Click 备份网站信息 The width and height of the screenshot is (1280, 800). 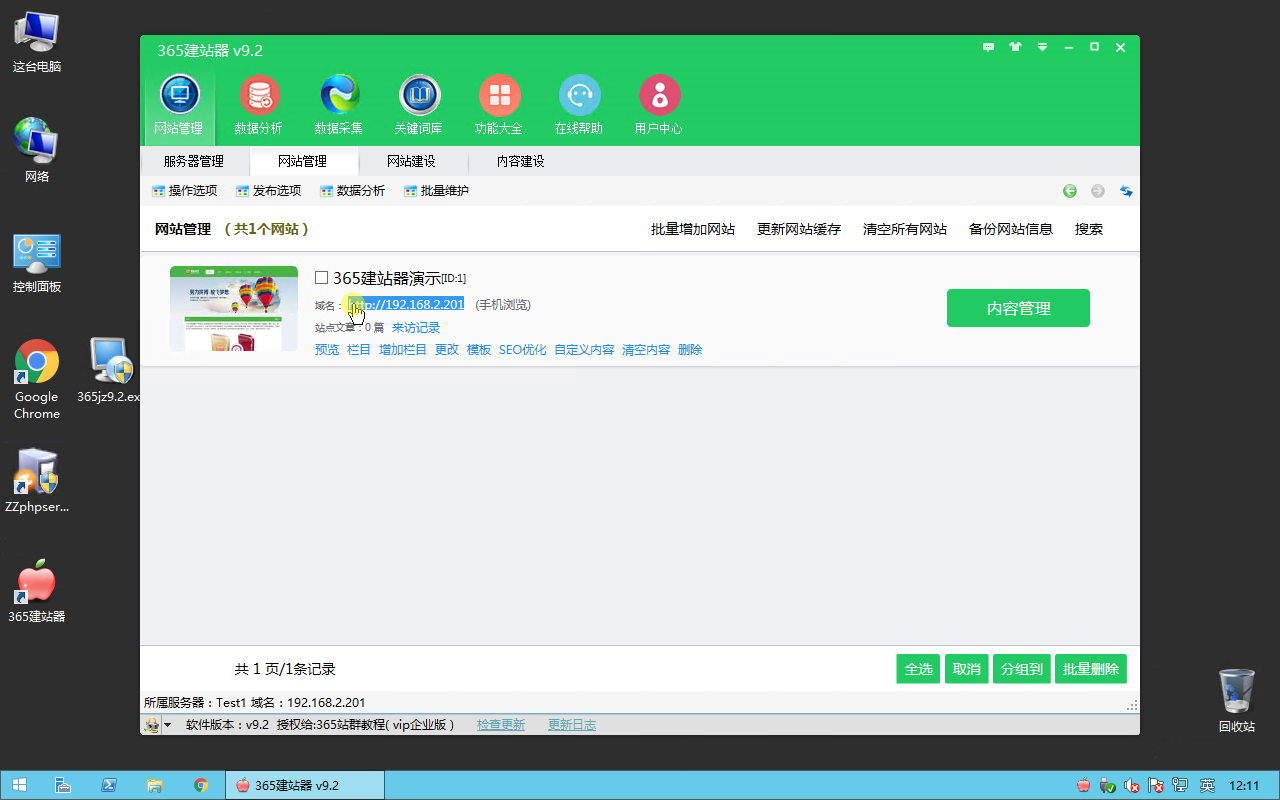pos(1011,229)
